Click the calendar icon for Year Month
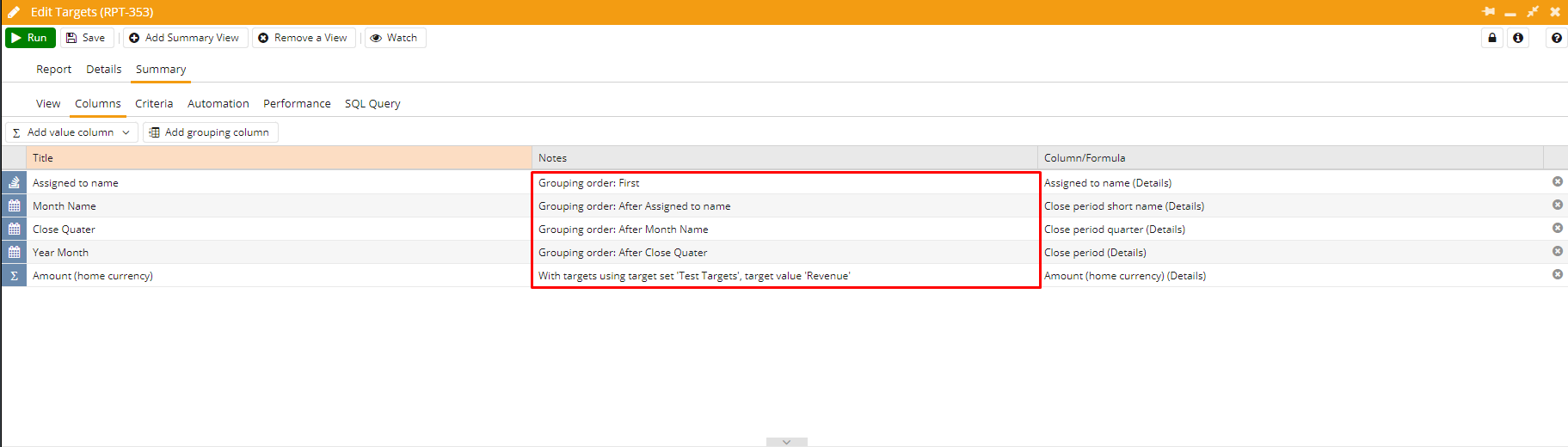Image resolution: width=1568 pixels, height=447 pixels. [x=15, y=253]
